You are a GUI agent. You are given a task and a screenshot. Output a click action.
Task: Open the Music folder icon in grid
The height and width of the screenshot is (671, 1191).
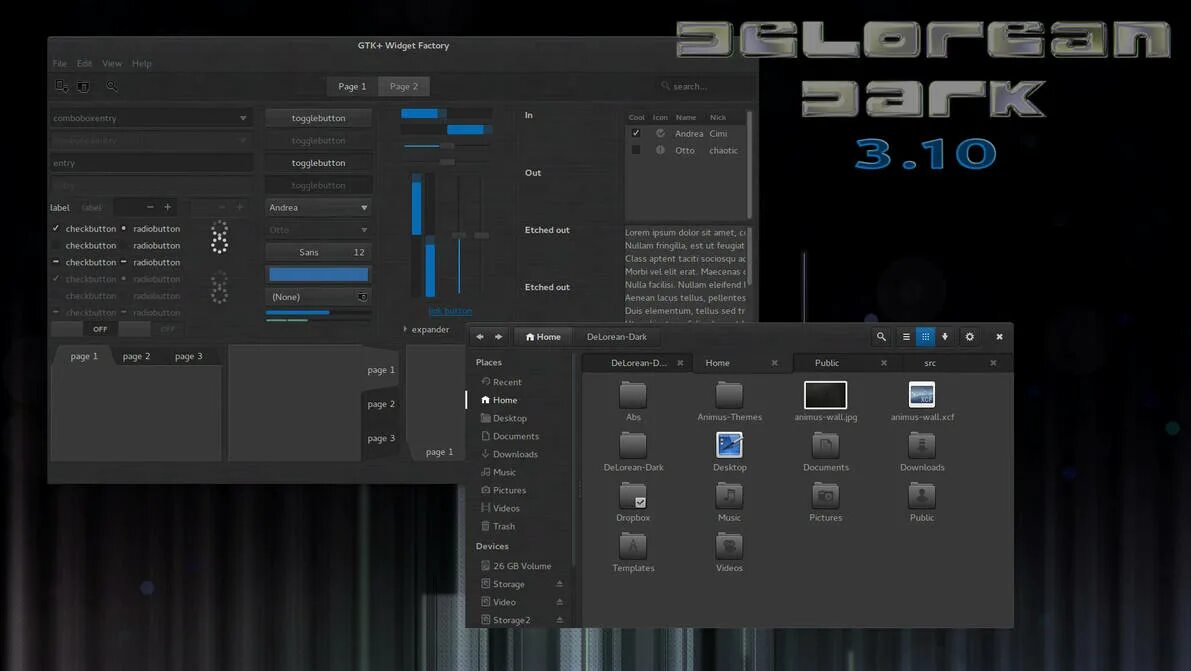tap(729, 495)
